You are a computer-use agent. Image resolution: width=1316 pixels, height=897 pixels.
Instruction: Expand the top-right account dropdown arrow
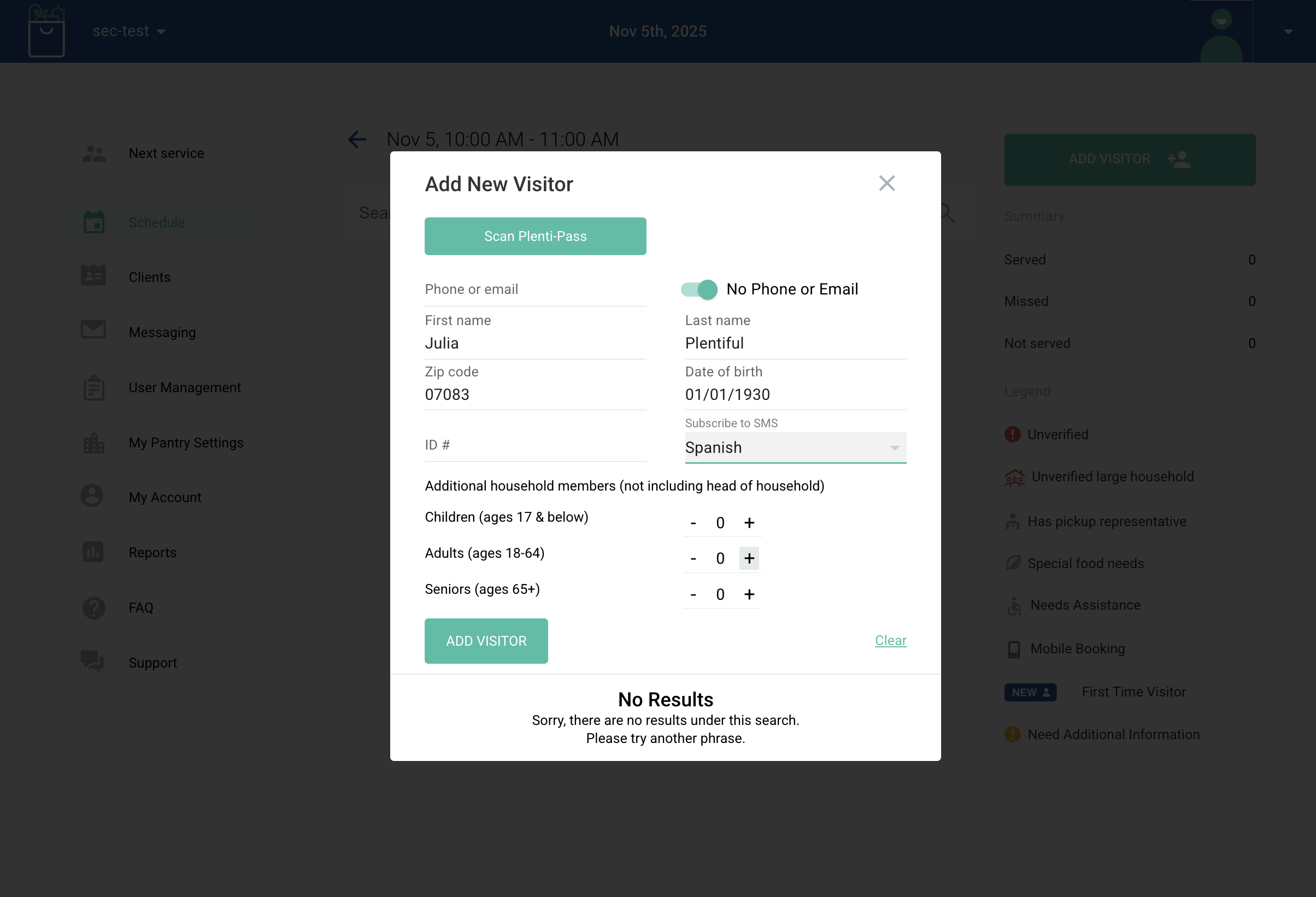[1288, 32]
